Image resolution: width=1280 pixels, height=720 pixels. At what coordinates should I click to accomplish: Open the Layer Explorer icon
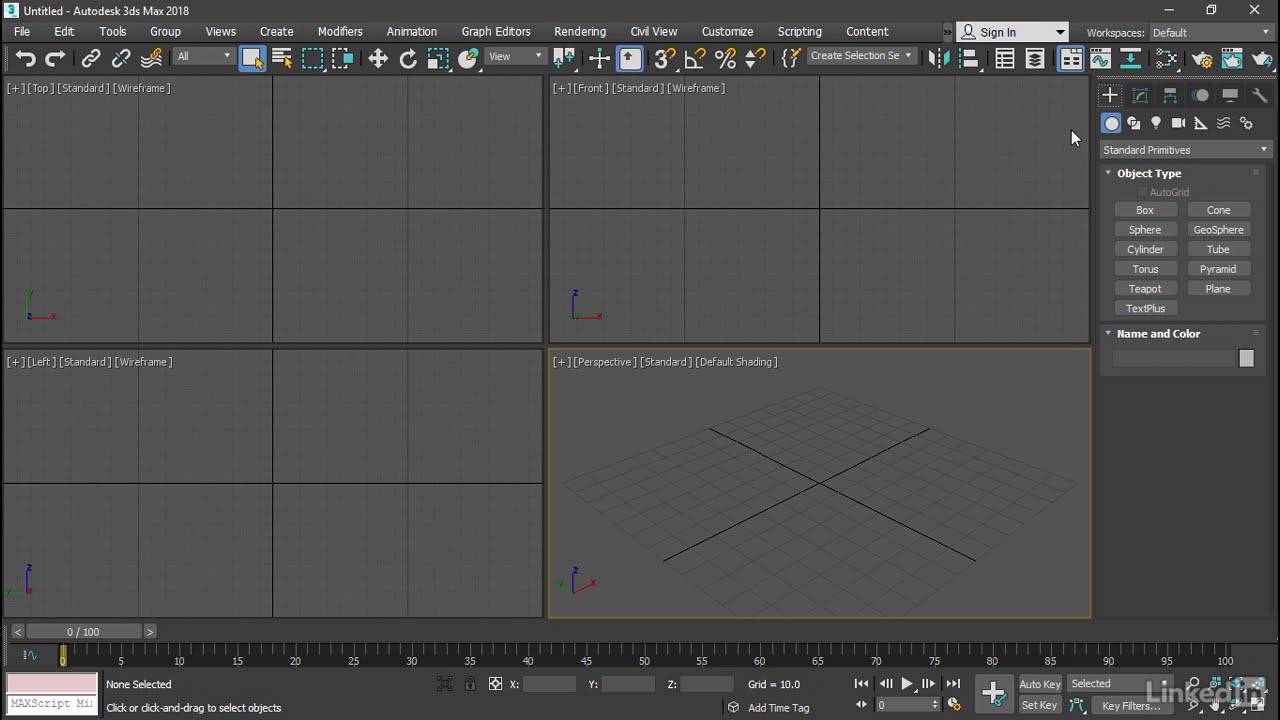point(1035,59)
